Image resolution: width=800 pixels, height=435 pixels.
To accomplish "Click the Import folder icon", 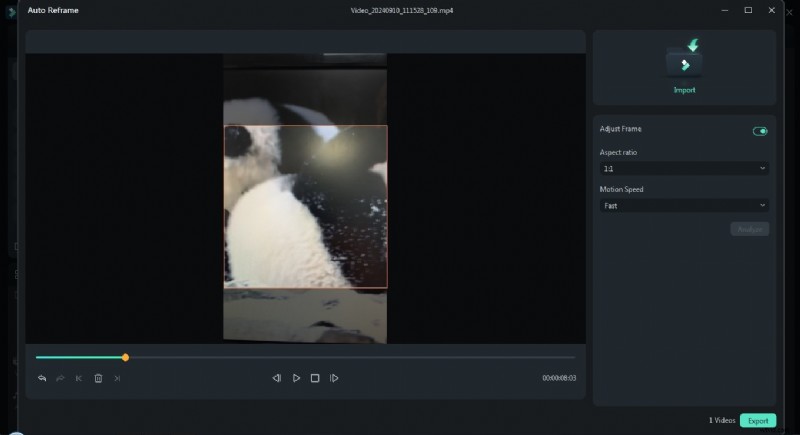I will tap(684, 60).
